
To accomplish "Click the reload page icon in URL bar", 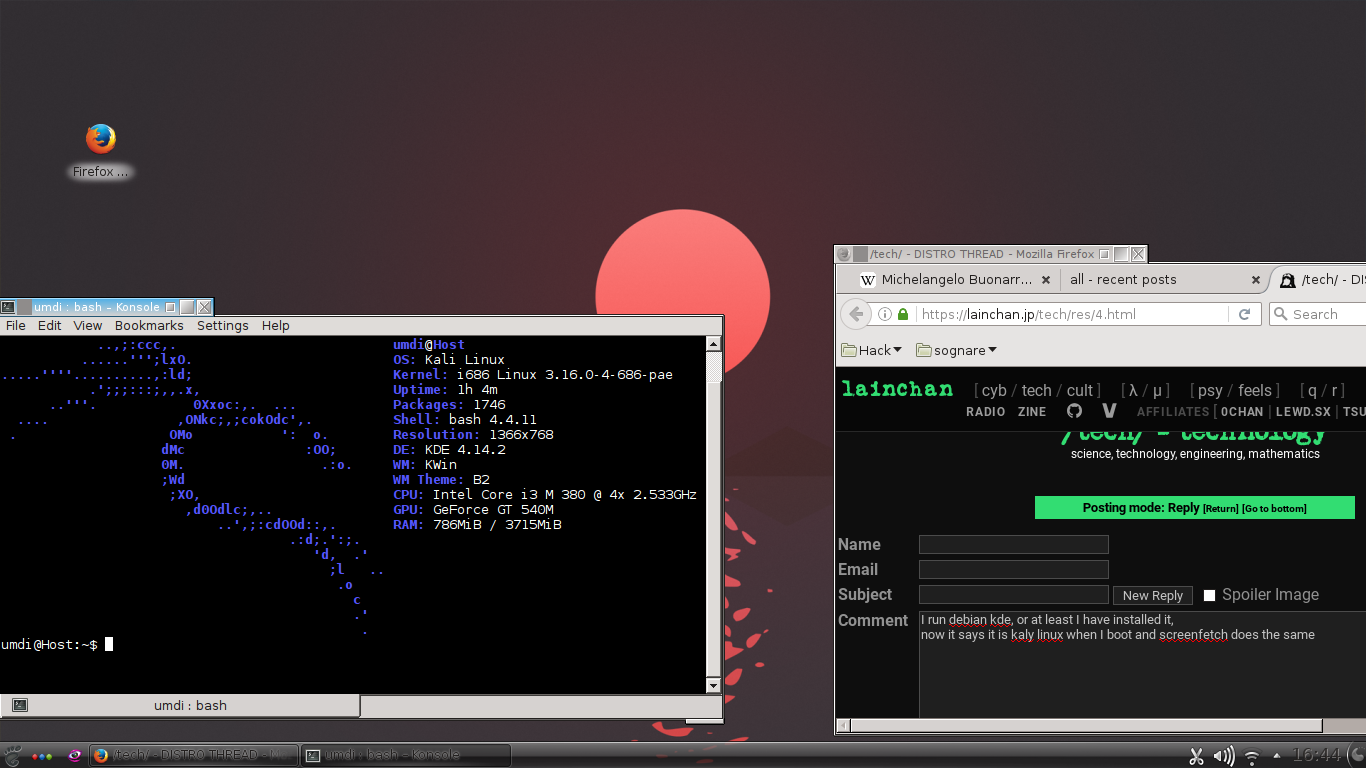I will coord(1245,314).
